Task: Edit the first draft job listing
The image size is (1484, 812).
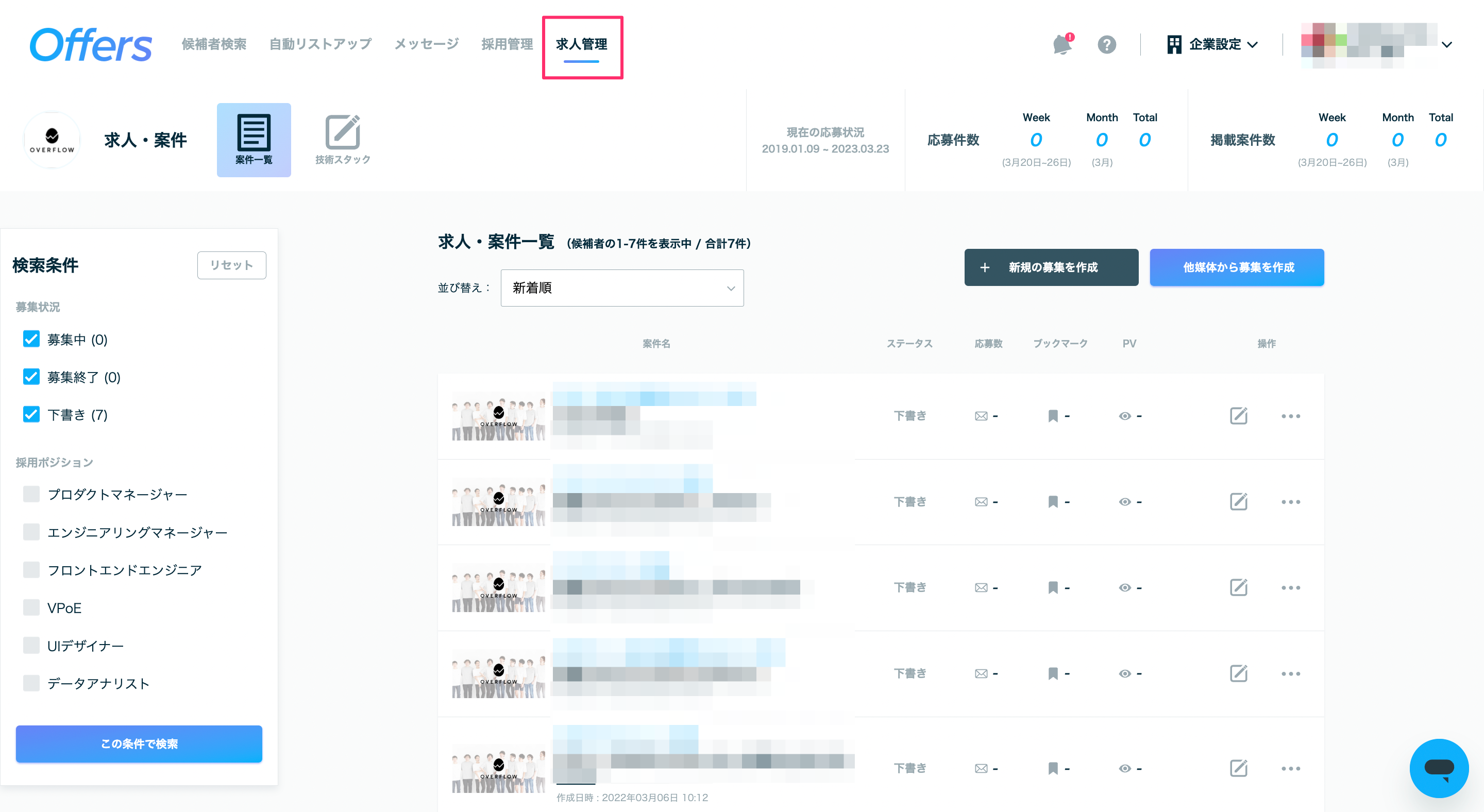Action: [1238, 416]
